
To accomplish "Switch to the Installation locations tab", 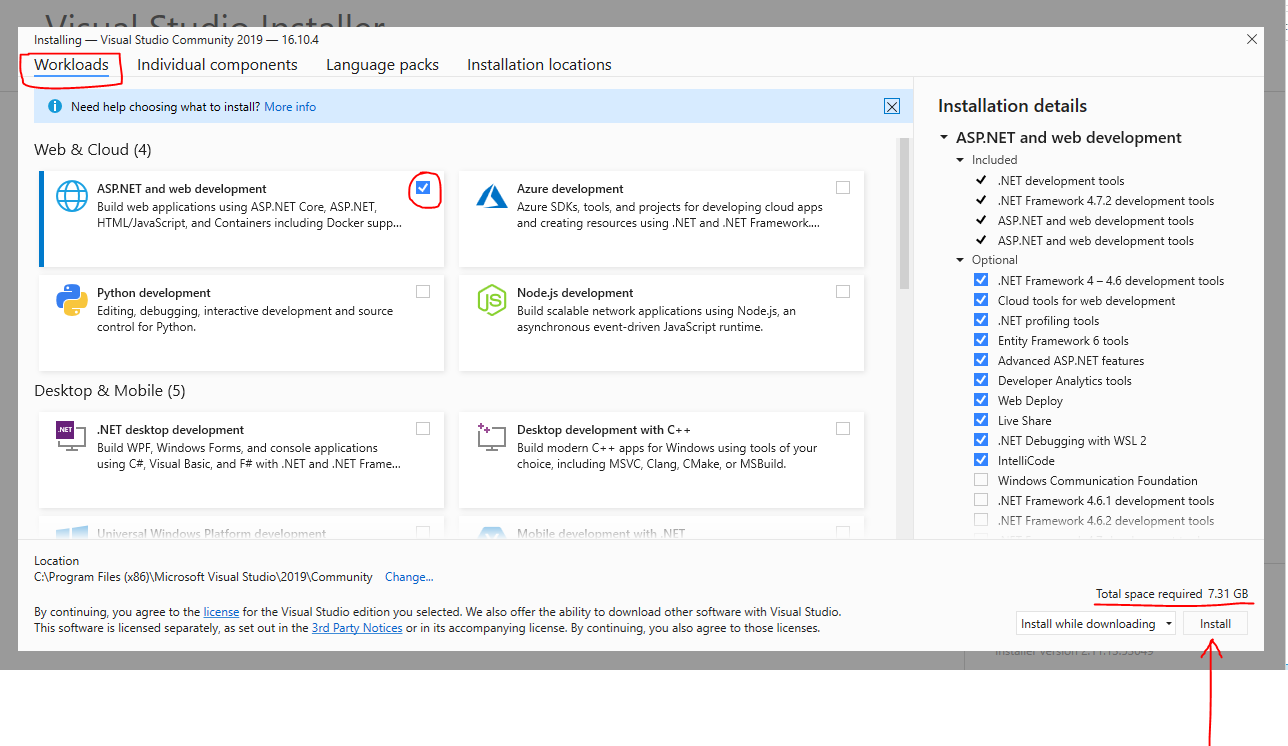I will click(x=539, y=65).
